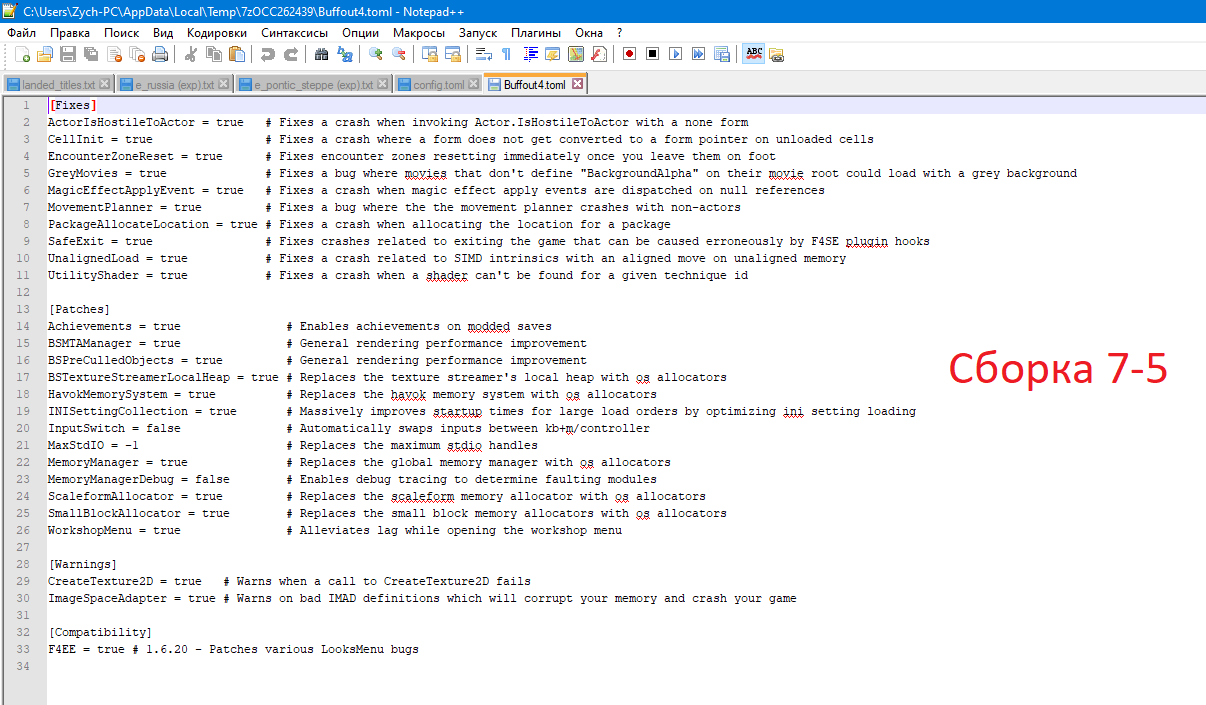
Task: Open the Кодировки menu
Action: click(x=216, y=33)
